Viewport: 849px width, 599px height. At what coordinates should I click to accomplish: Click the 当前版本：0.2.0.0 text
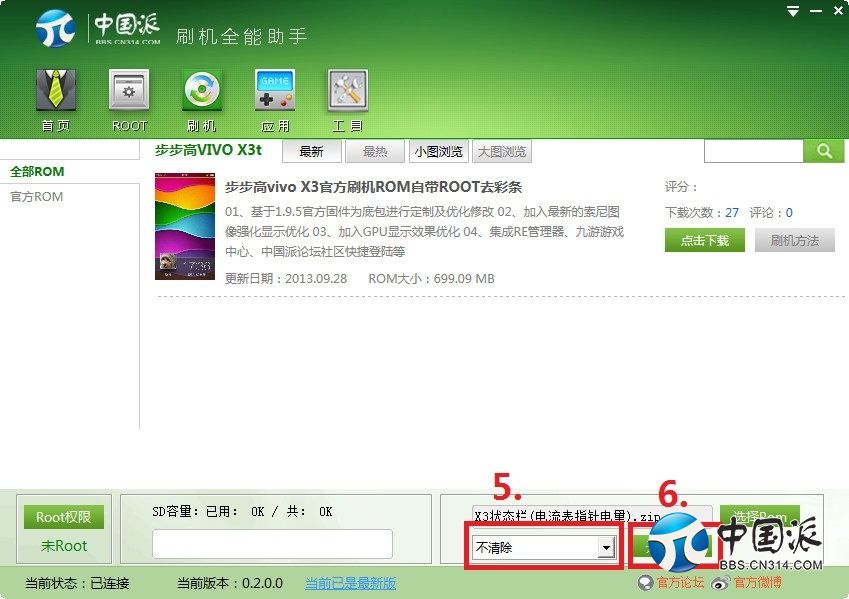pyautogui.click(x=230, y=583)
